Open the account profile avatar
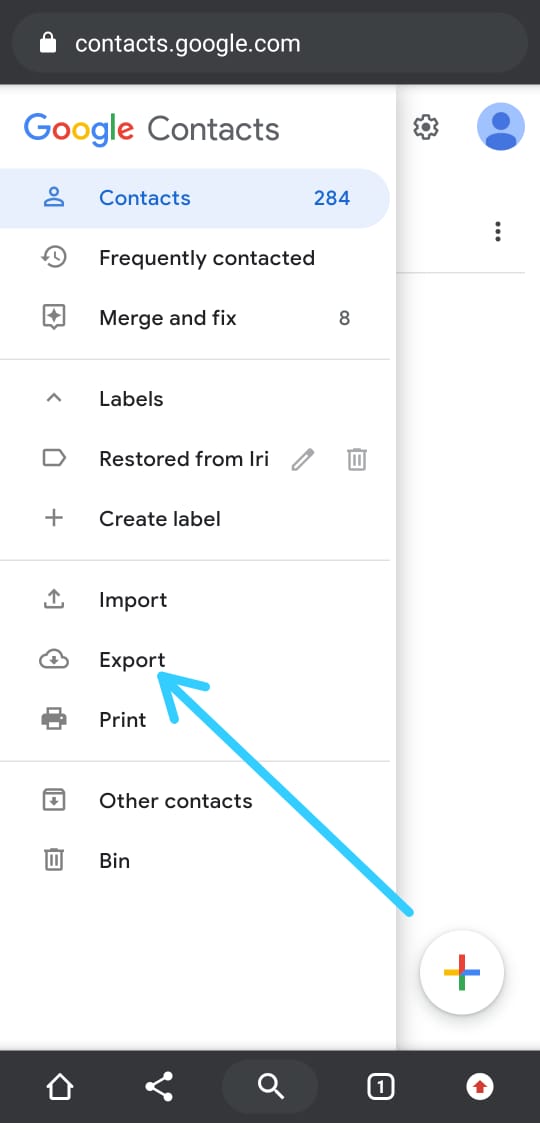 (x=501, y=127)
